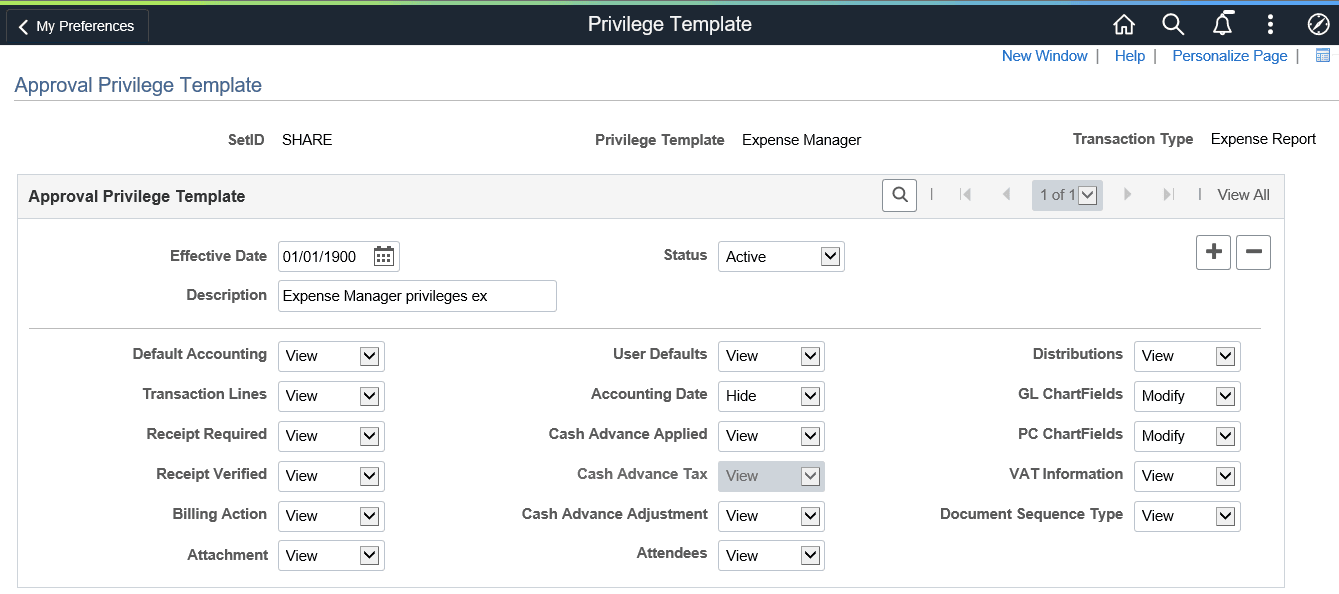Screen dimensions: 1339x594
Task: Open the Search magnifier in header
Action: [1173, 25]
